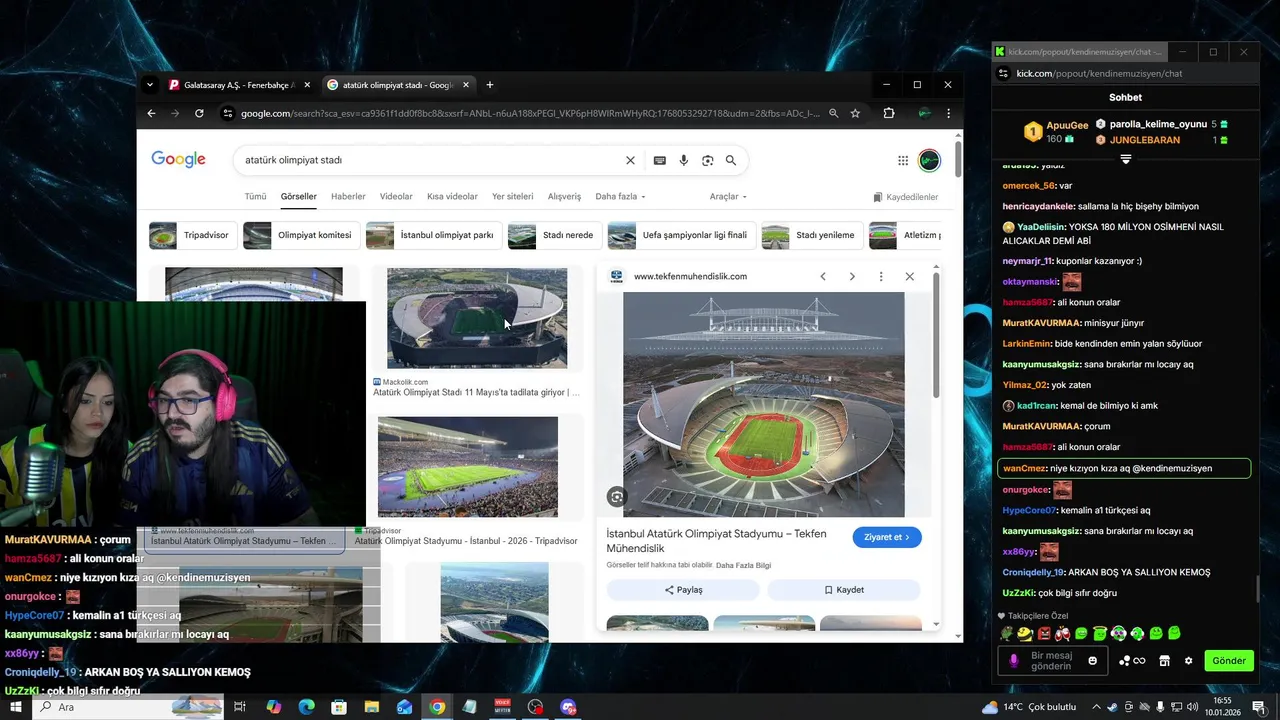Open emoji picker in Kick chat input
Screen dimensions: 1280x720
(x=1092, y=660)
